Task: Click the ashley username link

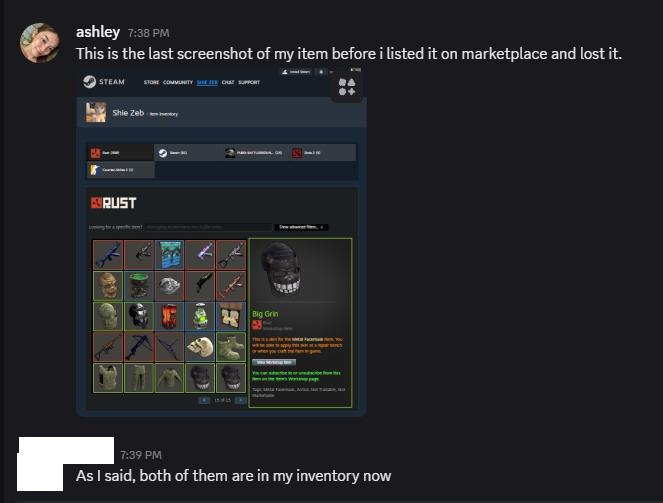Action: click(x=98, y=32)
